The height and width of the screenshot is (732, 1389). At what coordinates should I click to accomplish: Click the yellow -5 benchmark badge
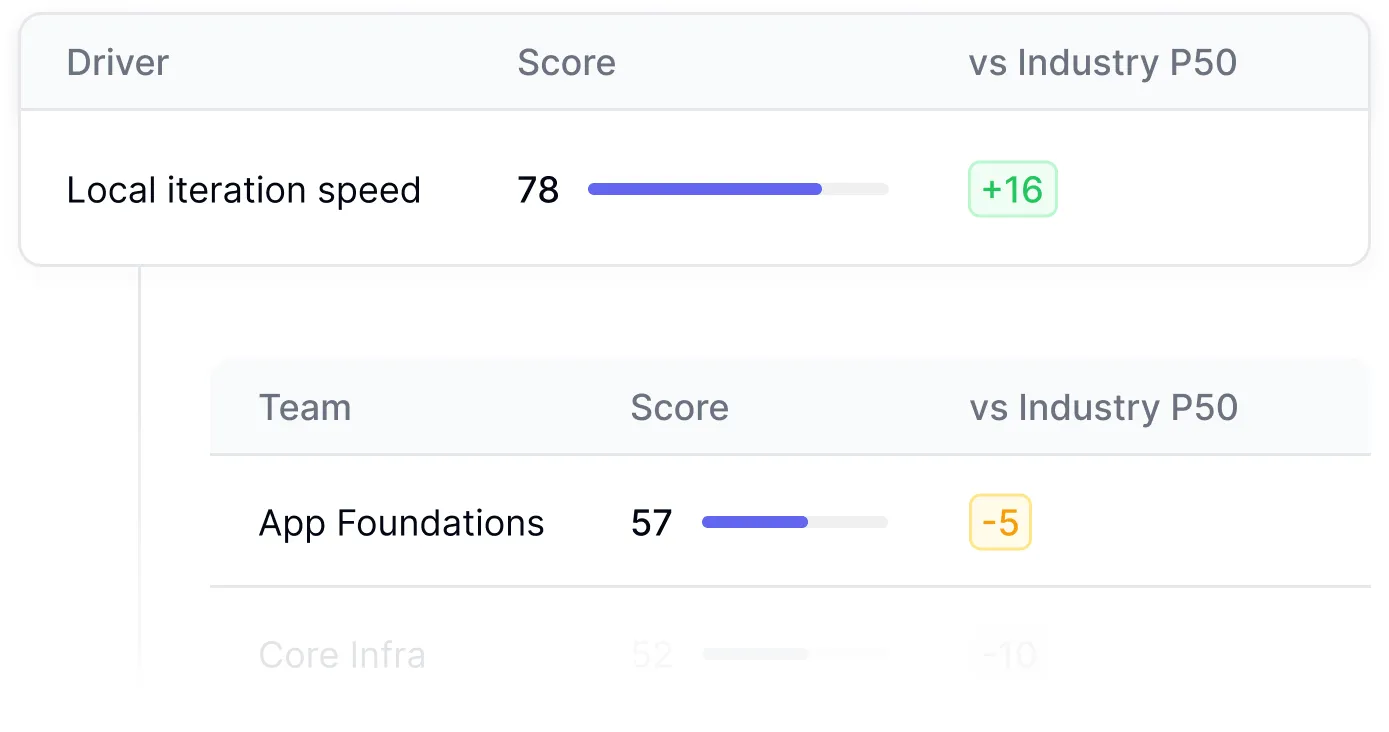point(1000,522)
